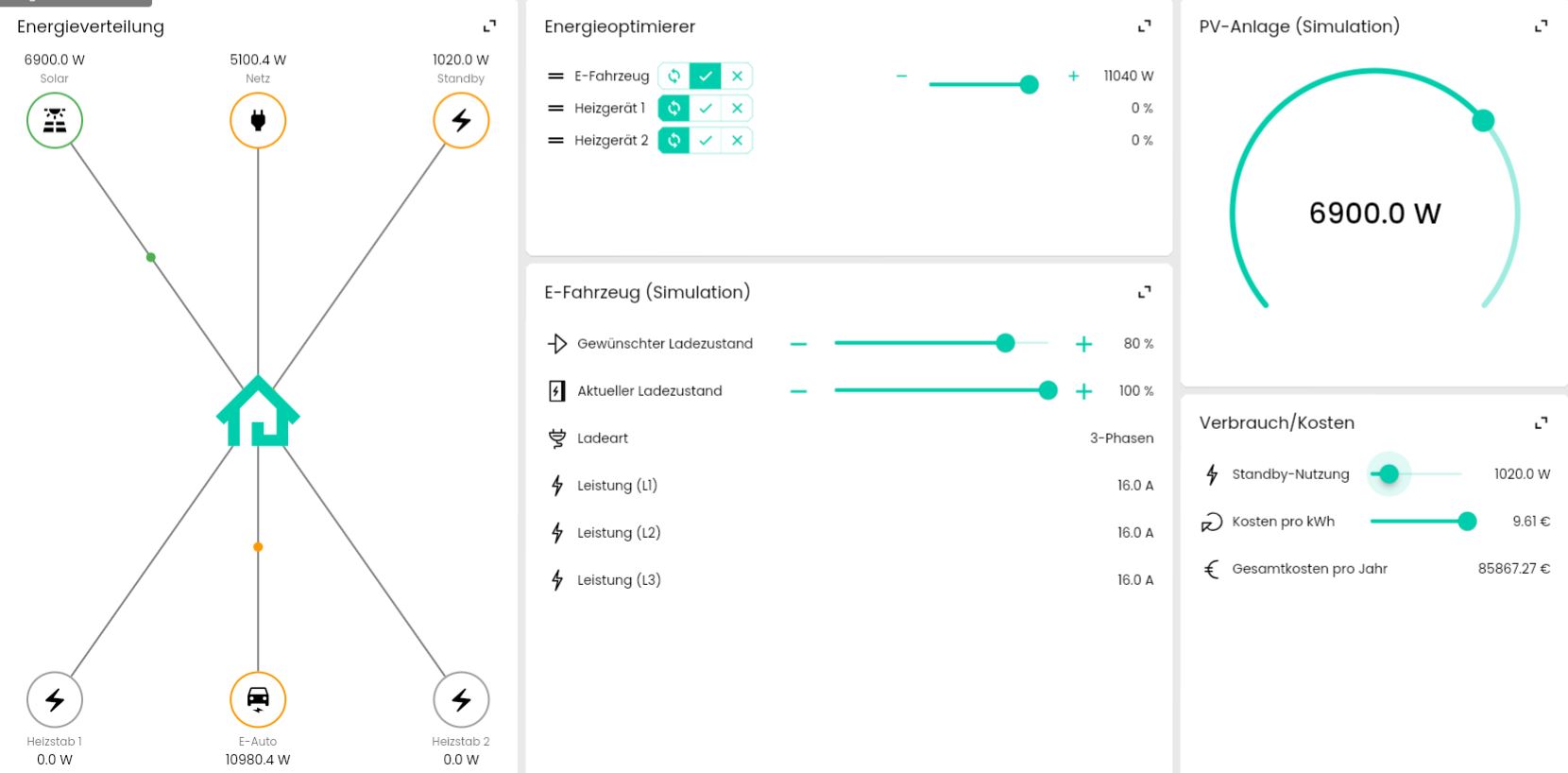Click the PV-Anlage circular gauge knob
Viewport: 1568px width, 773px height.
[1483, 121]
